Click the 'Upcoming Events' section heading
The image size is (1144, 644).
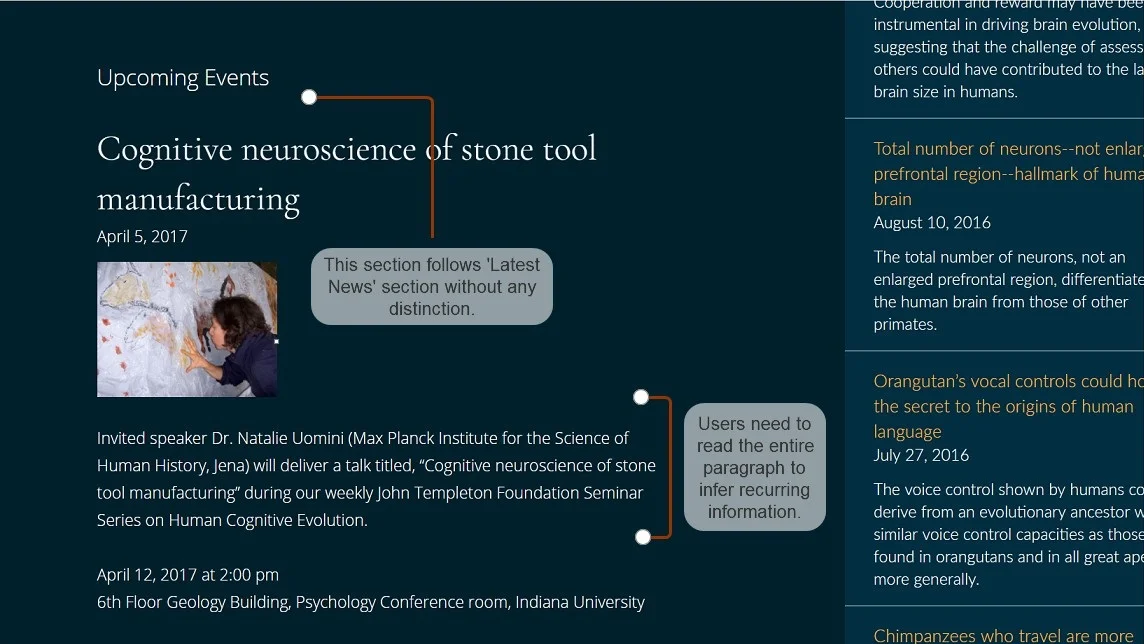tap(183, 77)
